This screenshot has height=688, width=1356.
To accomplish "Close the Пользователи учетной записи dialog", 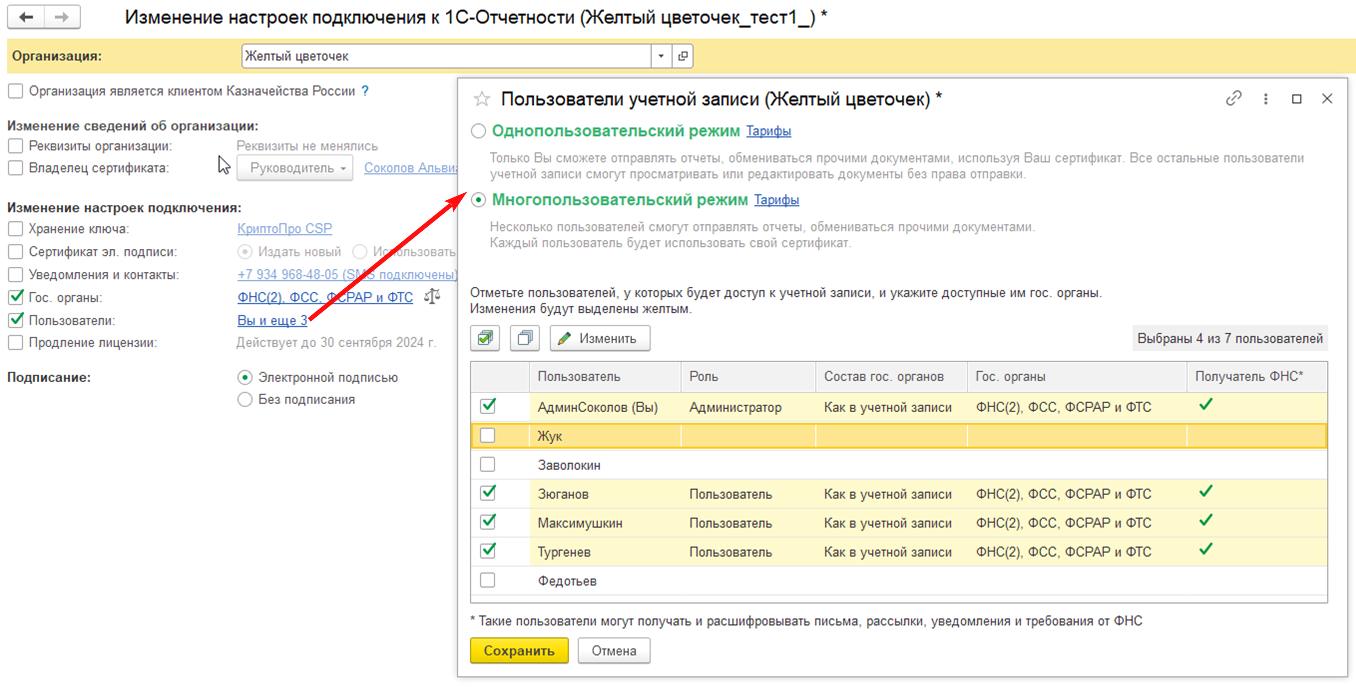I will coord(1327,98).
